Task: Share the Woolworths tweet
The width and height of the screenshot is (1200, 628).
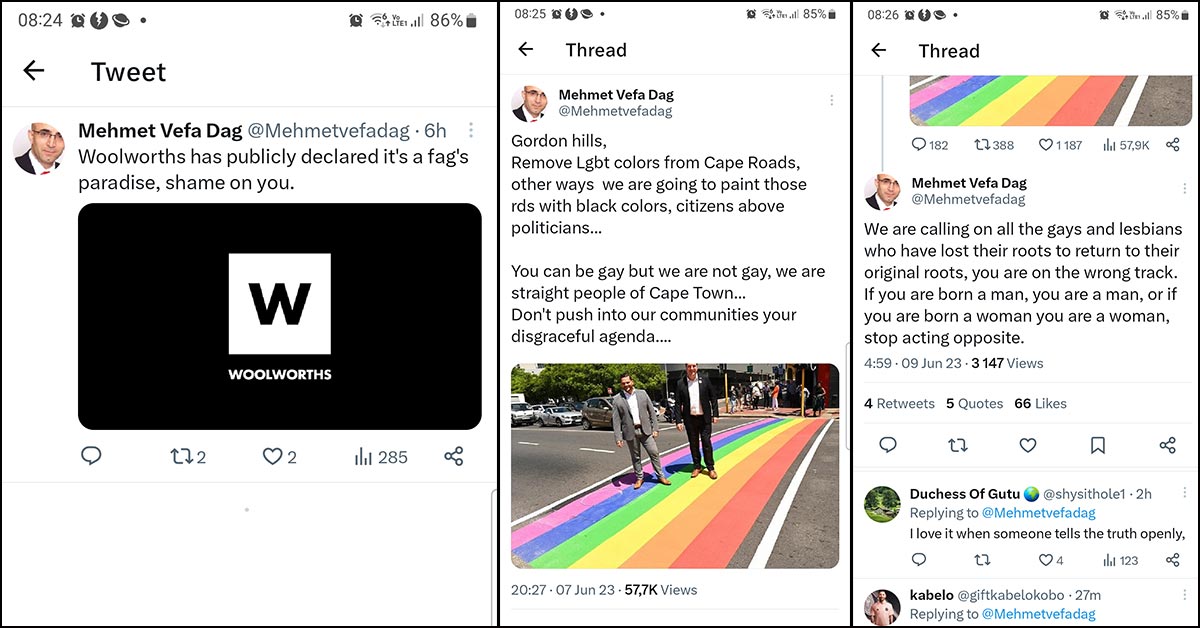Action: [453, 457]
